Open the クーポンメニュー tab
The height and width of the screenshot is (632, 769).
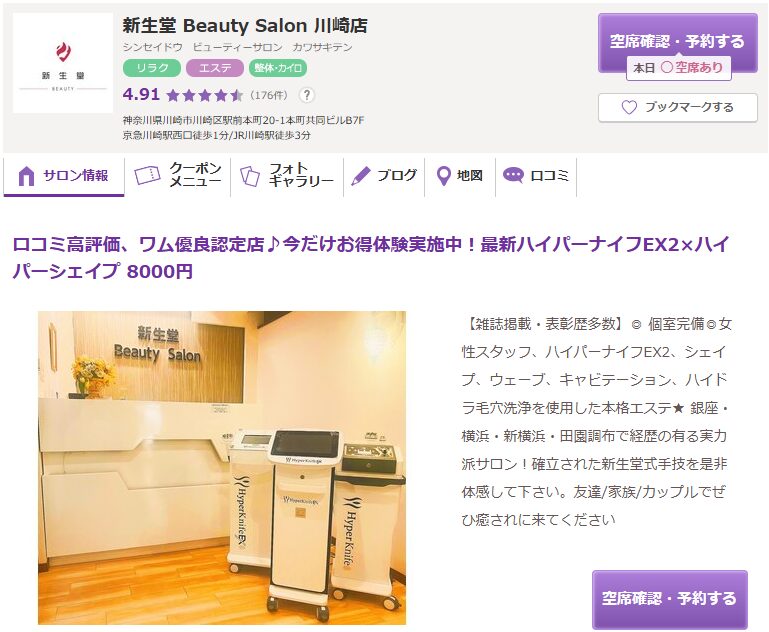(178, 176)
